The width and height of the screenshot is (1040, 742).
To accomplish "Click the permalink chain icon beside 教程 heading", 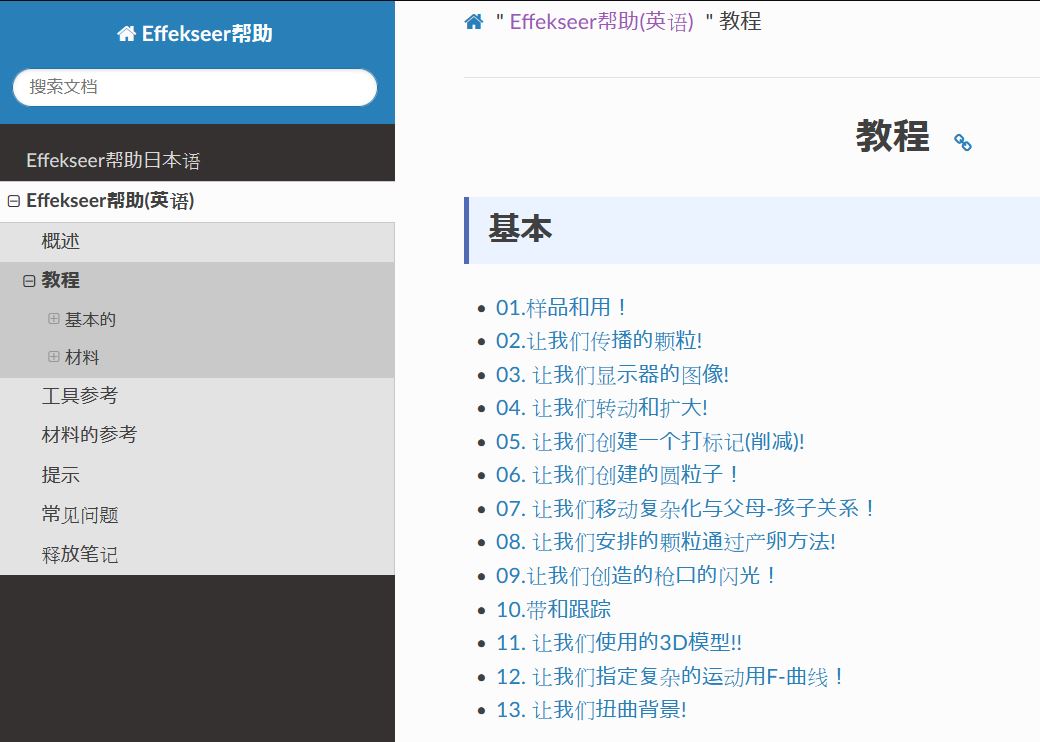I will (962, 142).
